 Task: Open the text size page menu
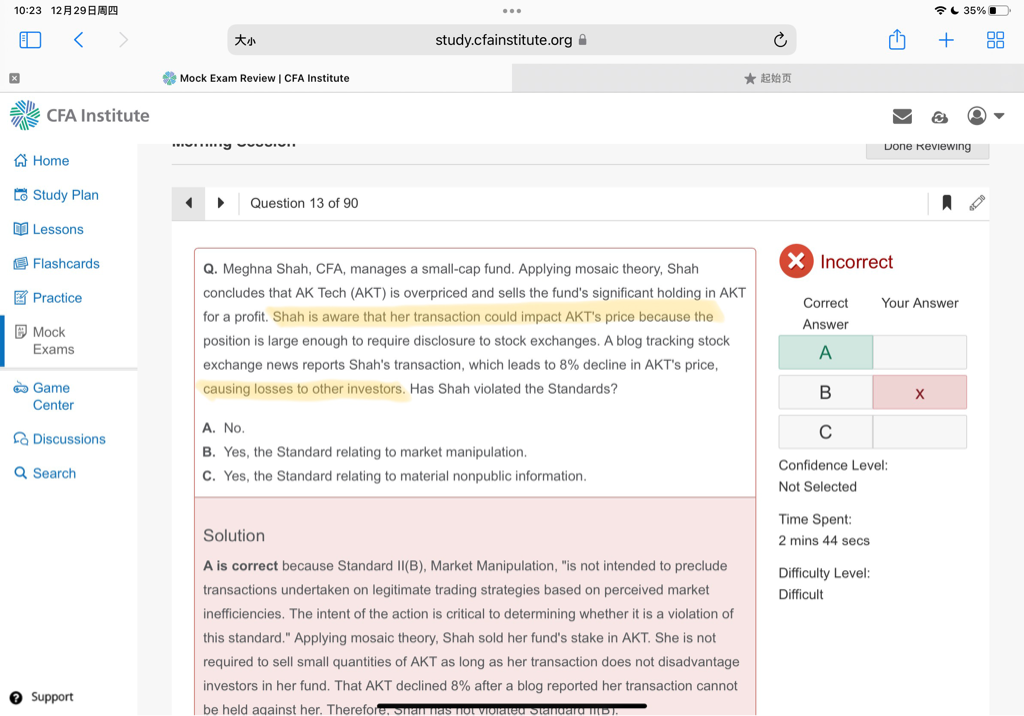point(245,40)
